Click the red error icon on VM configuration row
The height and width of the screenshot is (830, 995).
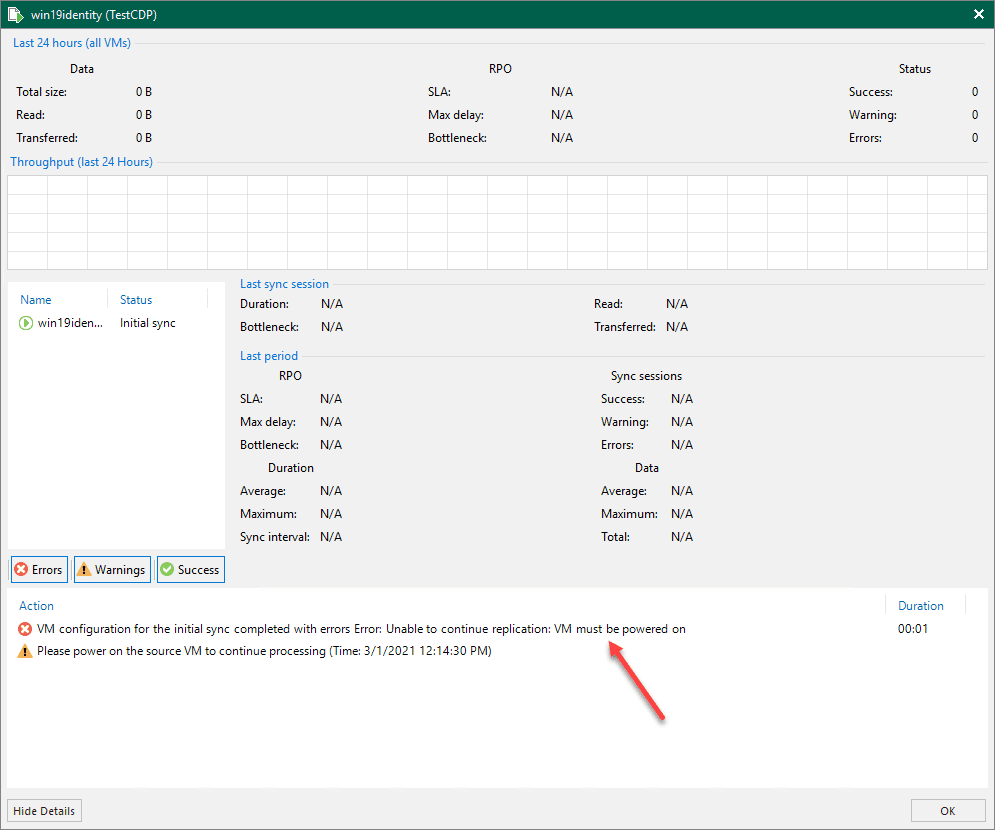click(x=25, y=629)
